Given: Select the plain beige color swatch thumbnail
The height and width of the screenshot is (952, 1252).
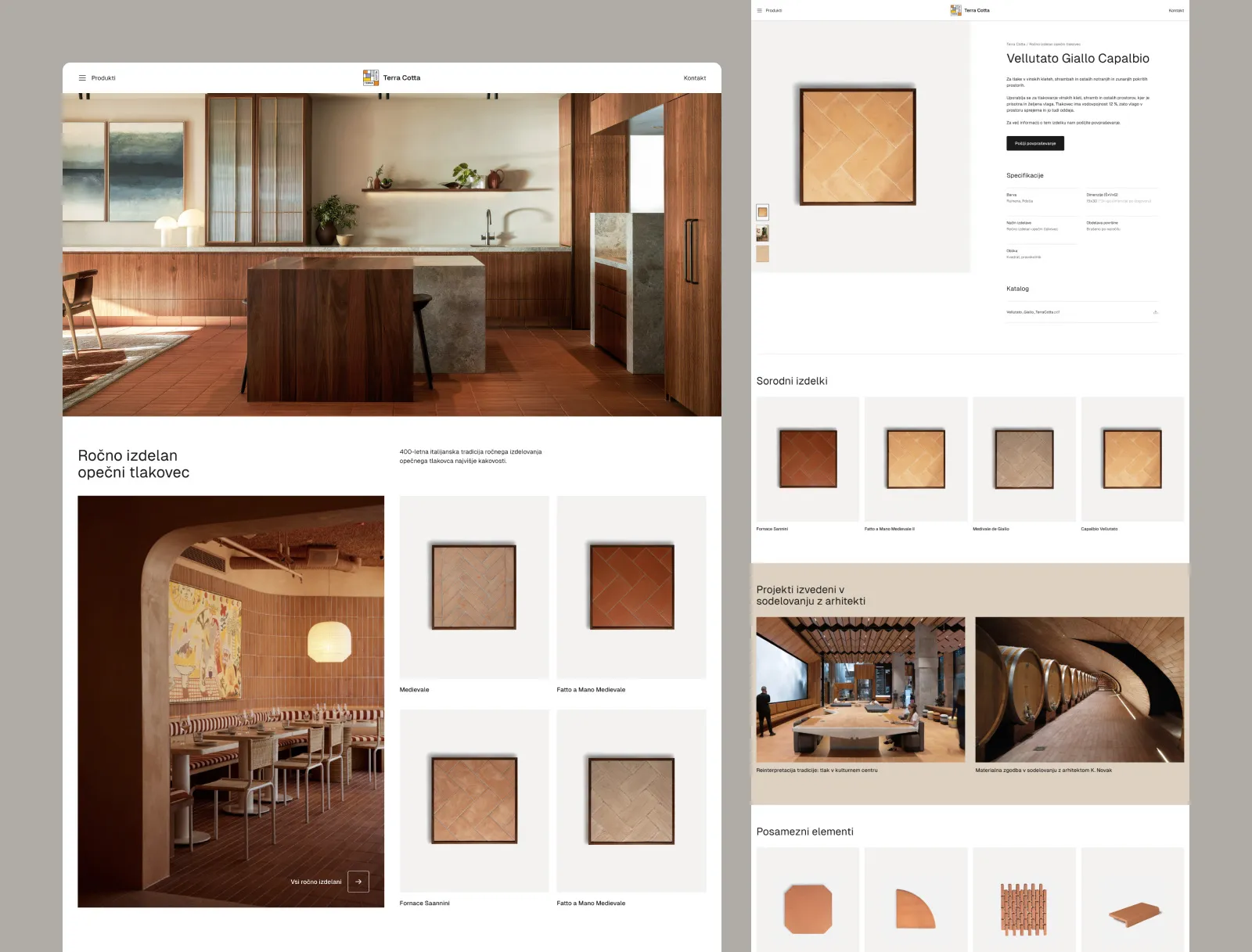Looking at the screenshot, I should click(x=762, y=253).
